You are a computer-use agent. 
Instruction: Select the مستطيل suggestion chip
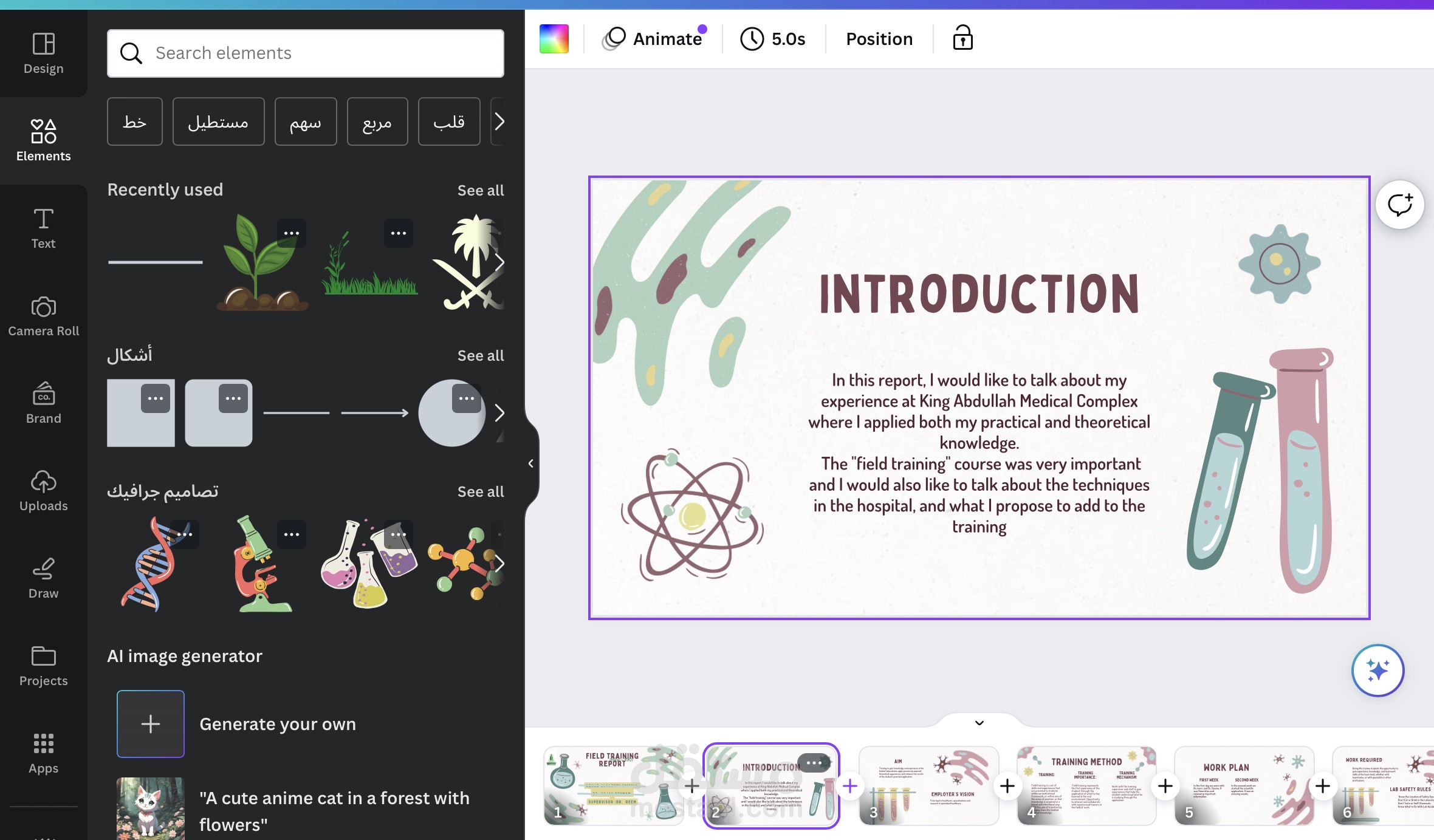pos(218,121)
